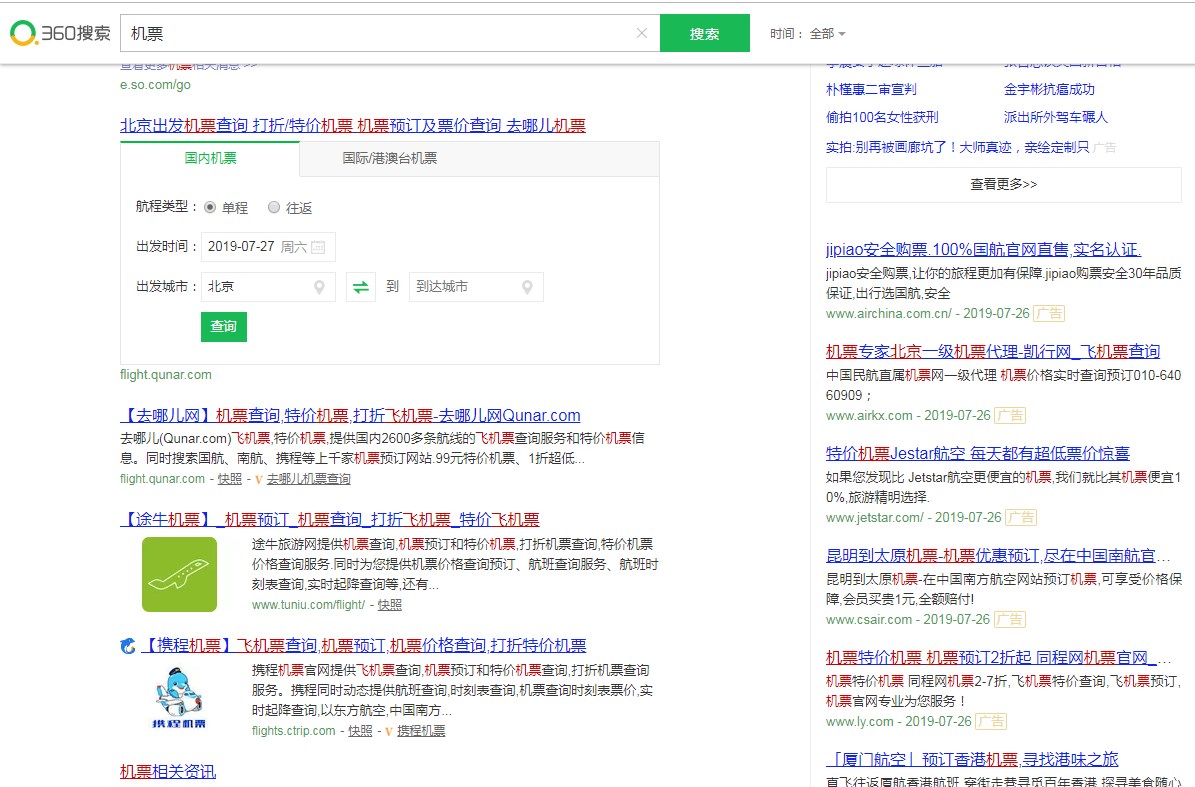Viewport: 1195px width, 787px height.
Task: Click the 广告 tag beside www.jetstar.com
Action: pos(1020,517)
